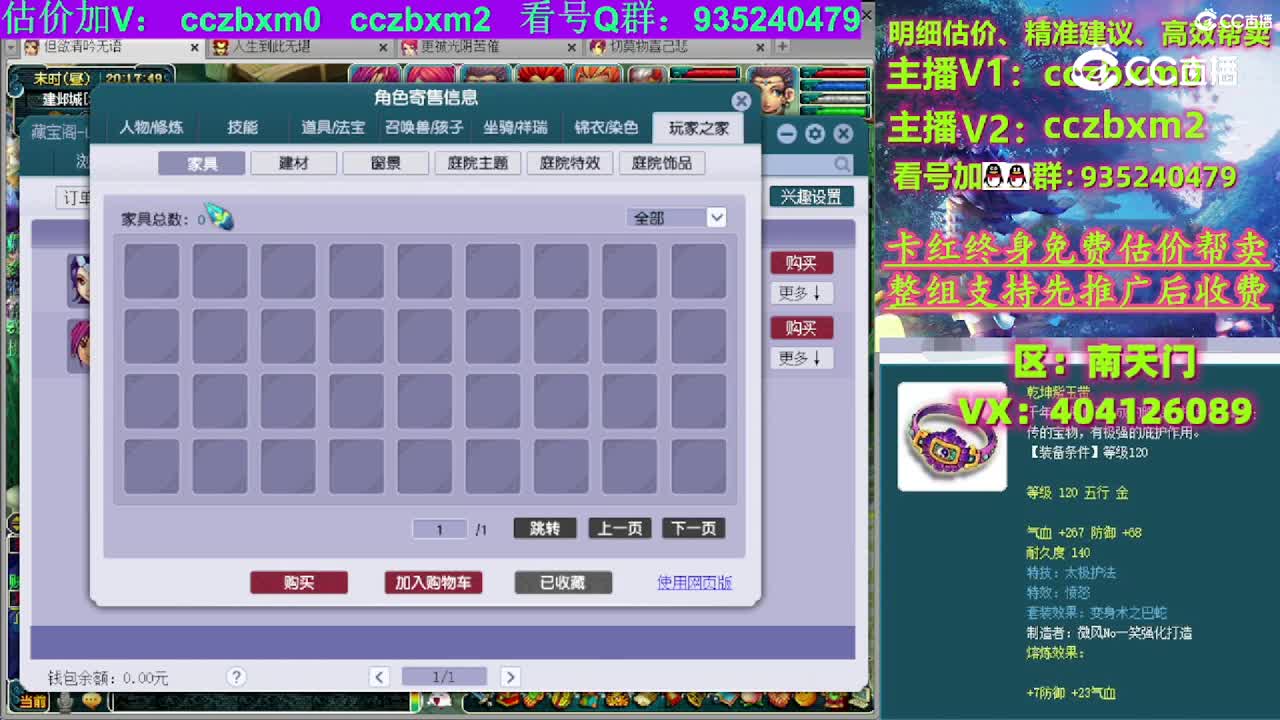Viewport: 1280px width, 720px height.
Task: Click 加入购物车
Action: 433,583
